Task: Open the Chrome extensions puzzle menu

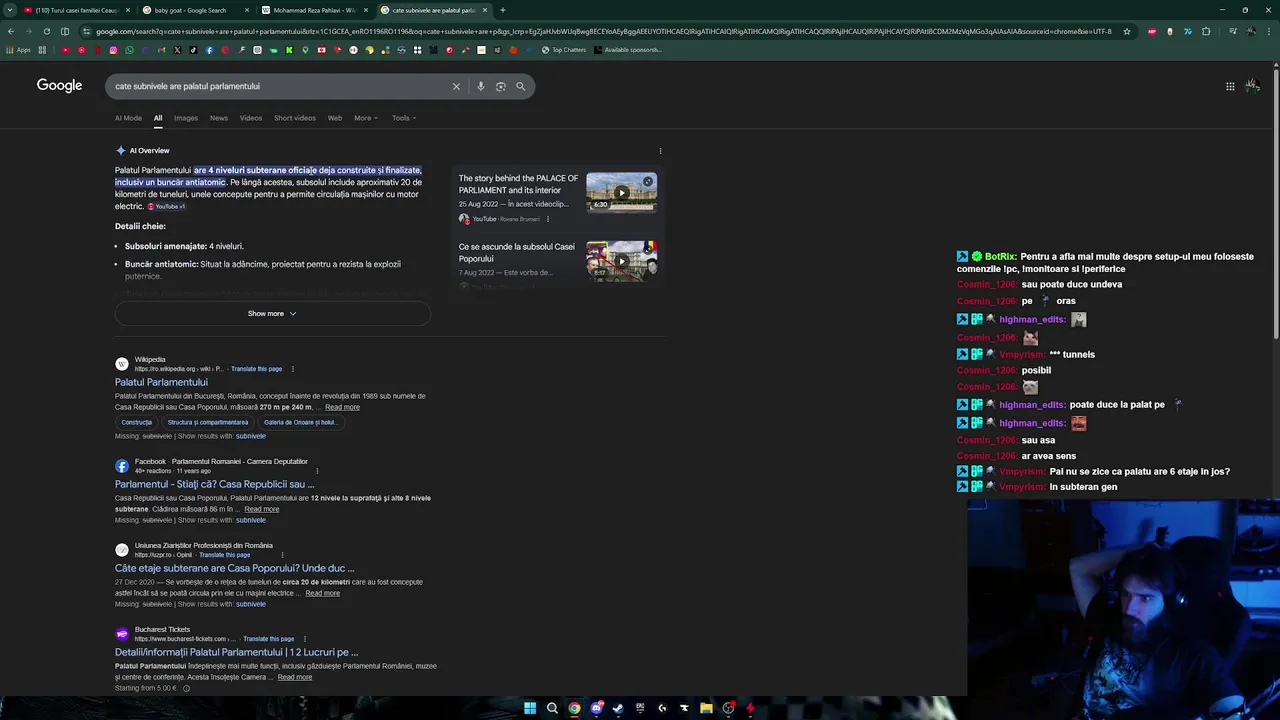Action: [1206, 31]
